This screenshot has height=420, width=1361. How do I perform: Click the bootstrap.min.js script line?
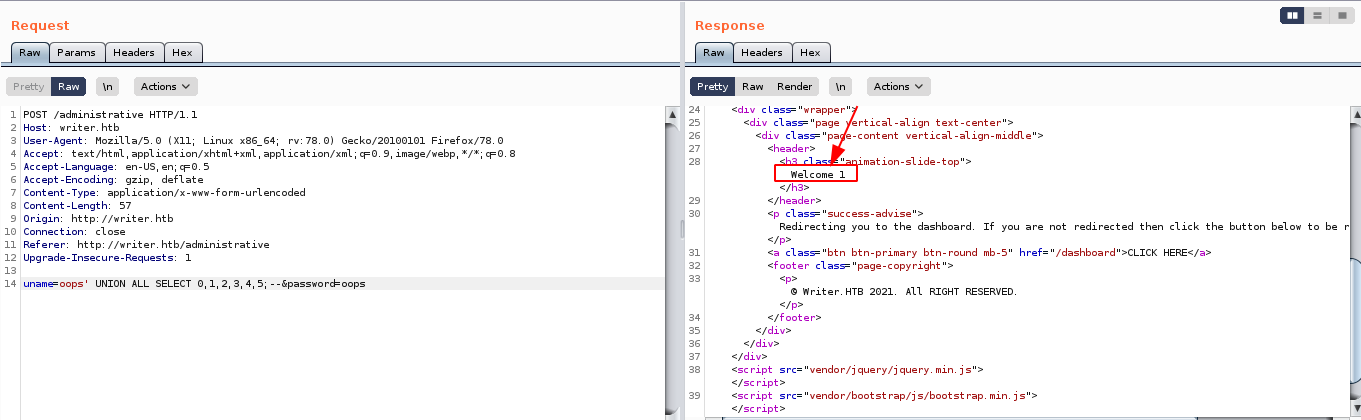click(x=885, y=395)
